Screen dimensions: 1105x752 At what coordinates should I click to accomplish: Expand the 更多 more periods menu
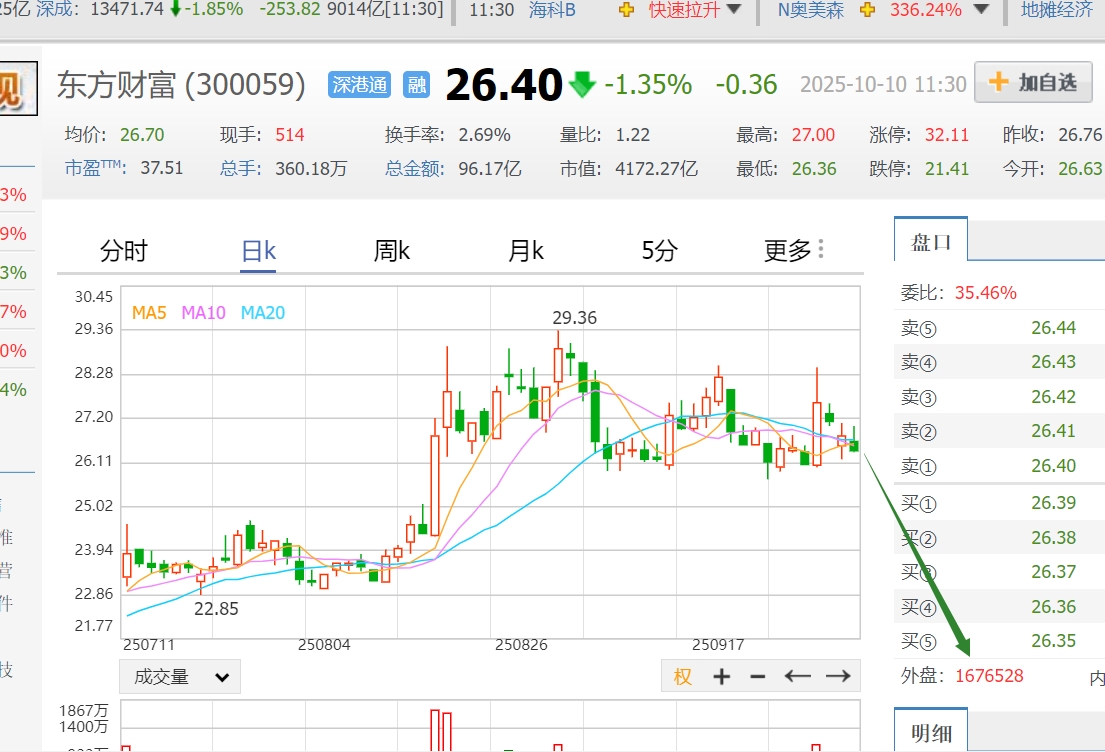pyautogui.click(x=794, y=250)
